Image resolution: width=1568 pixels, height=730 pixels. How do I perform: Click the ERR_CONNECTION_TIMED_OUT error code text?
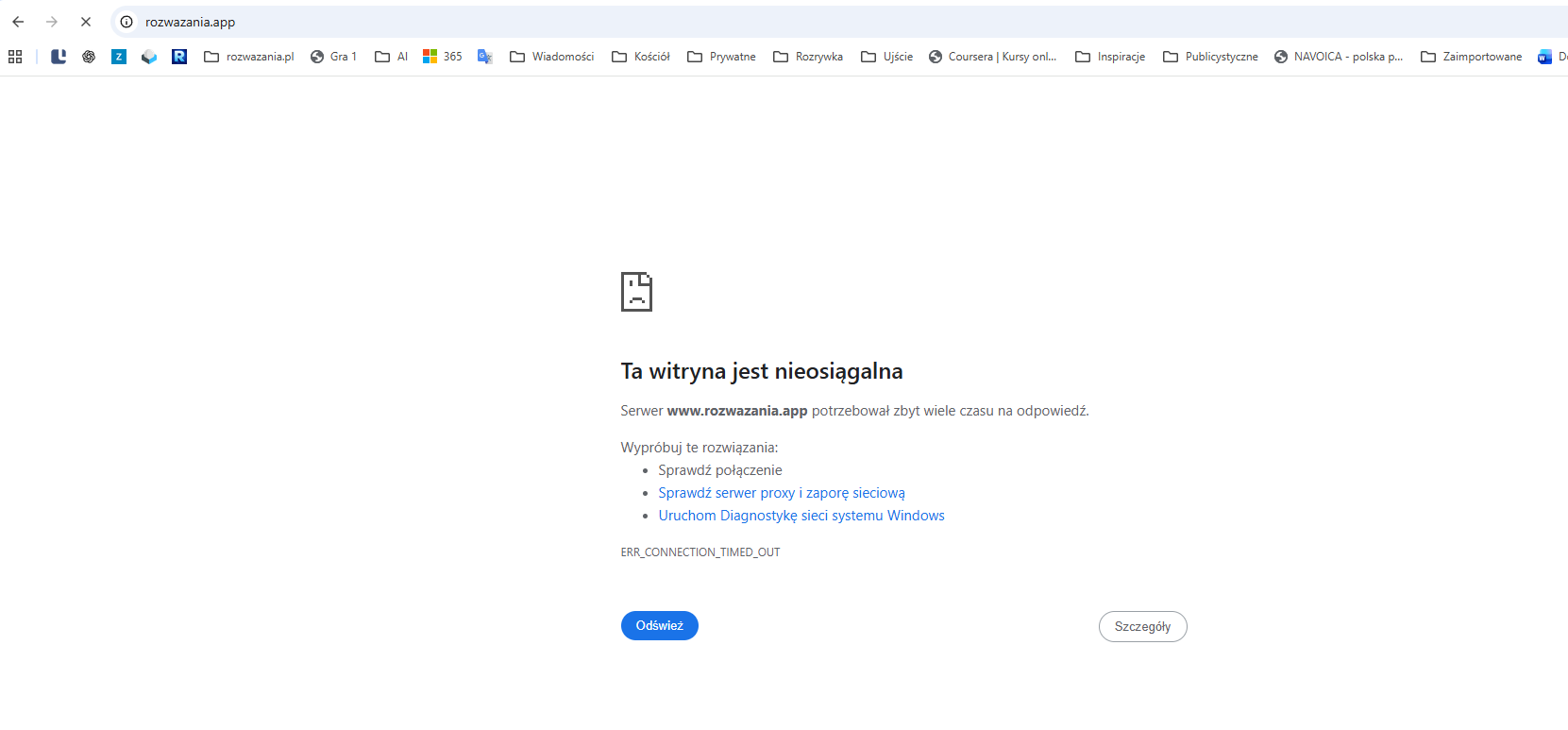click(x=700, y=552)
